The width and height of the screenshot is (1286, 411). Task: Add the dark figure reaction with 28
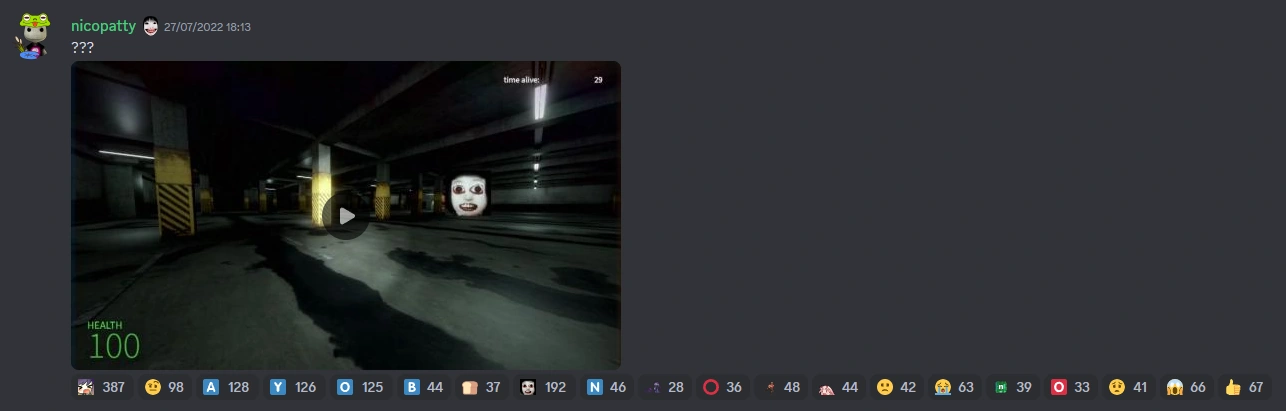tap(665, 387)
